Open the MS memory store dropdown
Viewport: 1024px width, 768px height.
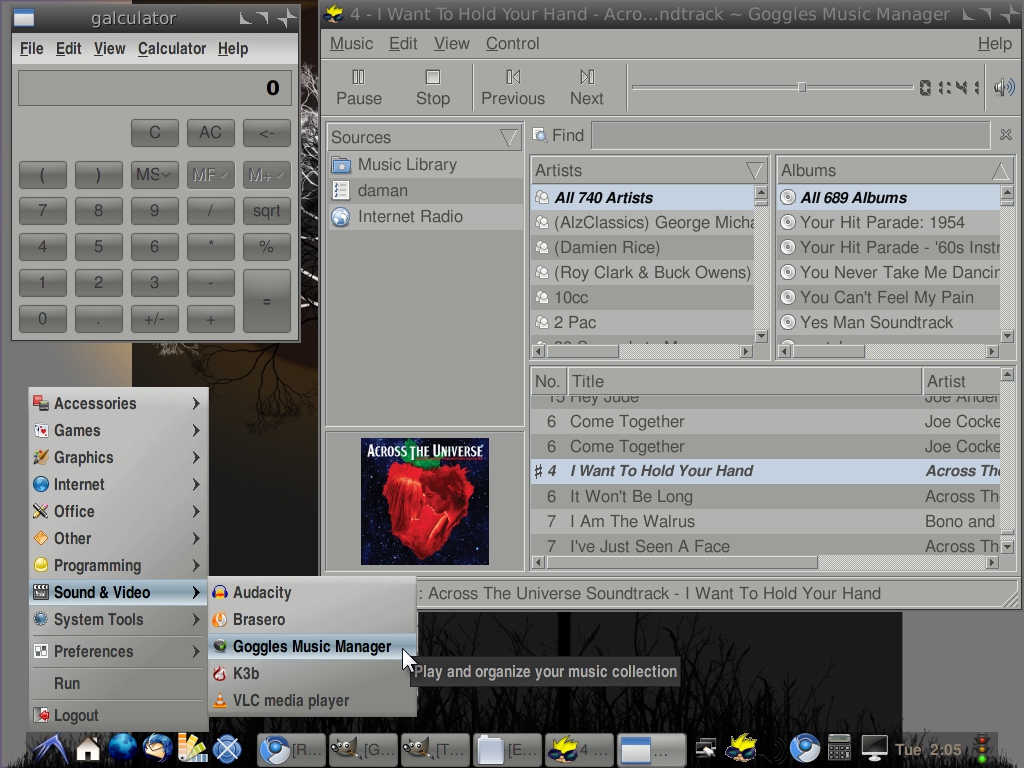point(155,175)
